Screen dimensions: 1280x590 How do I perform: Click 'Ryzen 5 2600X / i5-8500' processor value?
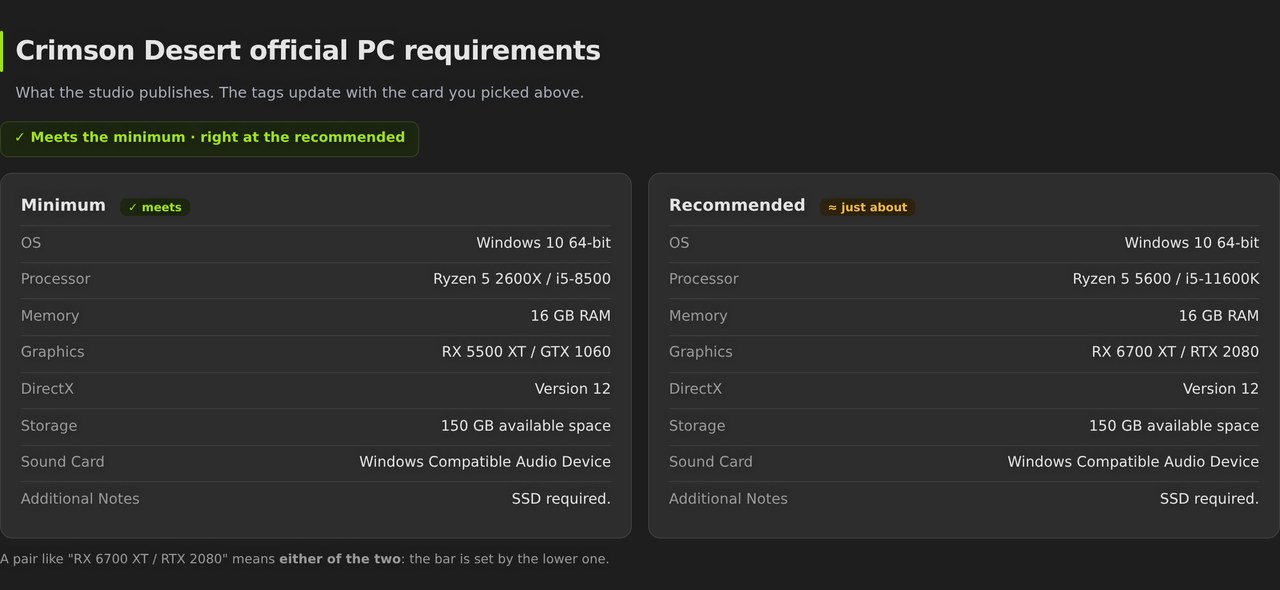pos(522,279)
